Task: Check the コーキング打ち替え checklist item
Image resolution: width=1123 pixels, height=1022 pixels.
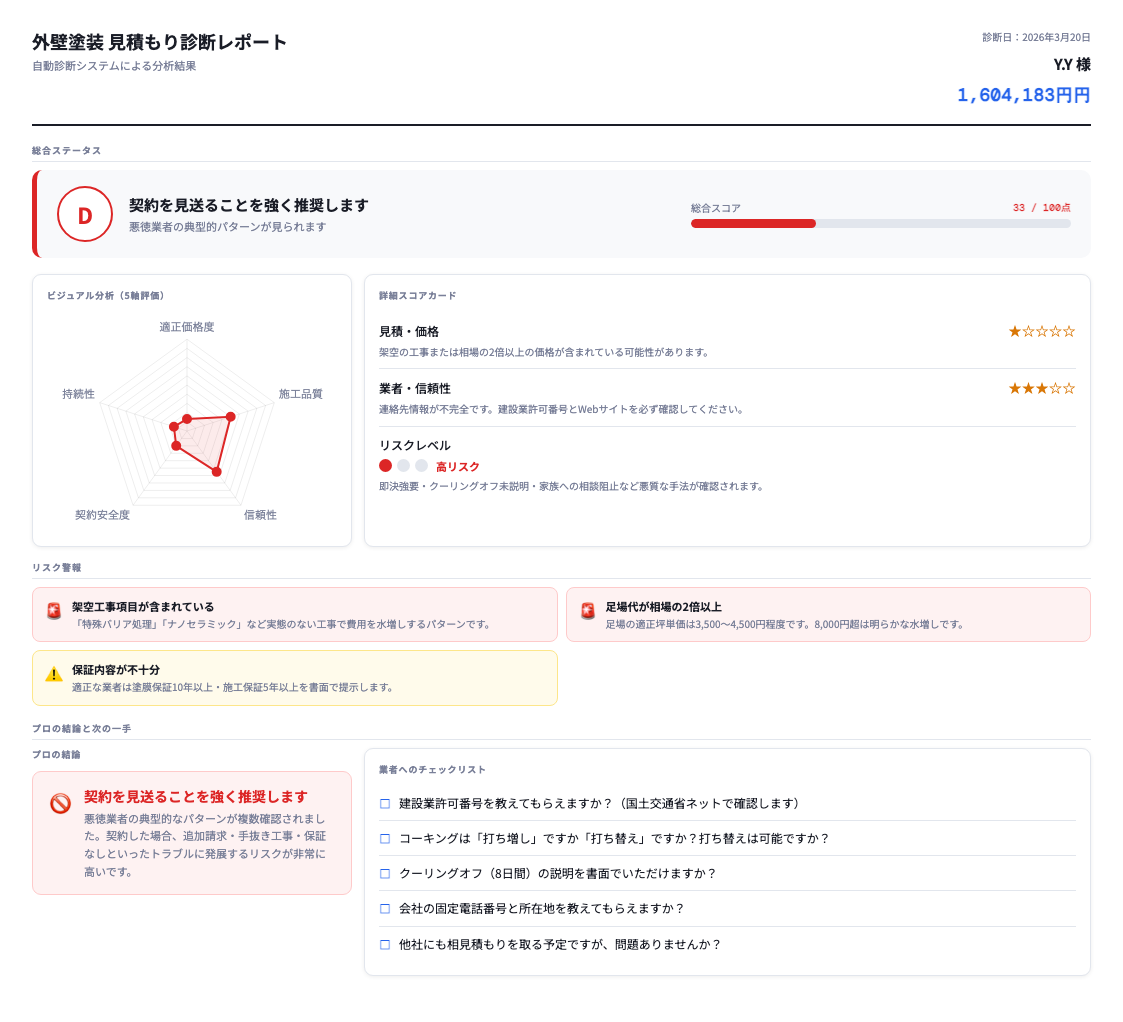Action: point(384,839)
